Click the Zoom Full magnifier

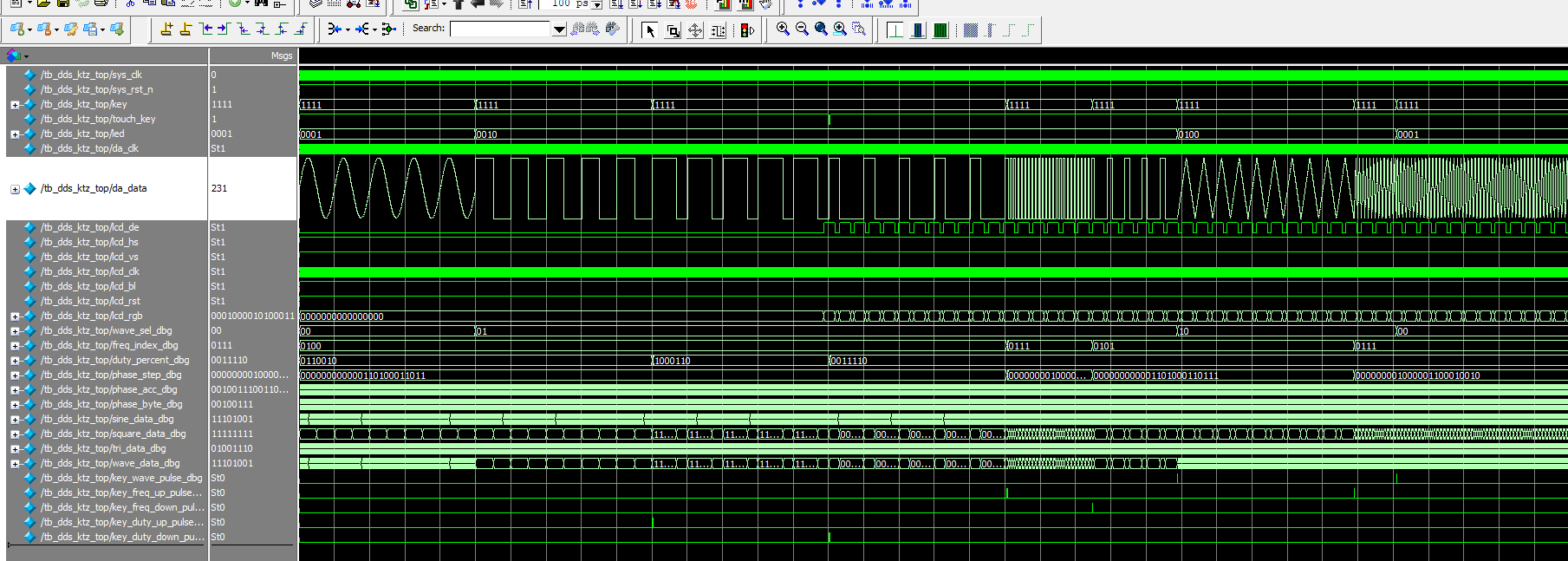click(x=821, y=29)
